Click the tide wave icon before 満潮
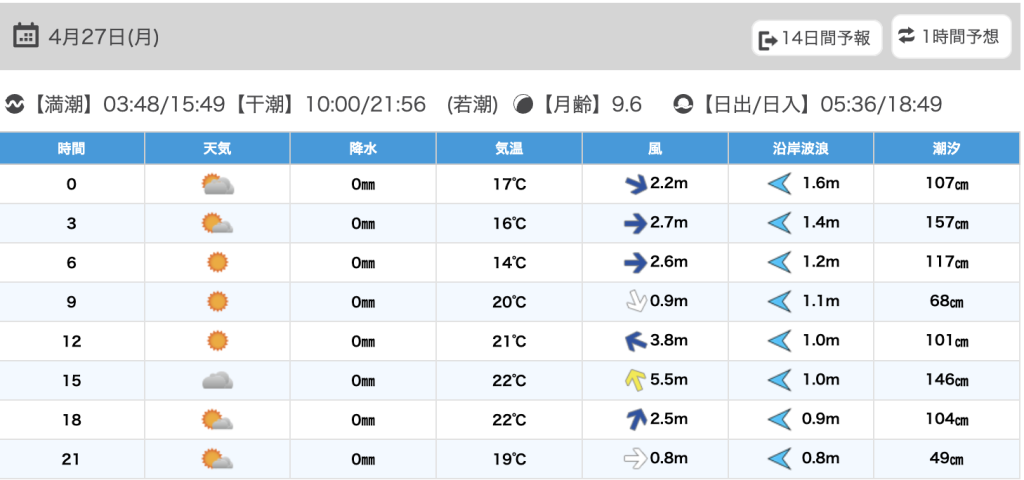This screenshot has width=1024, height=480. coord(15,104)
